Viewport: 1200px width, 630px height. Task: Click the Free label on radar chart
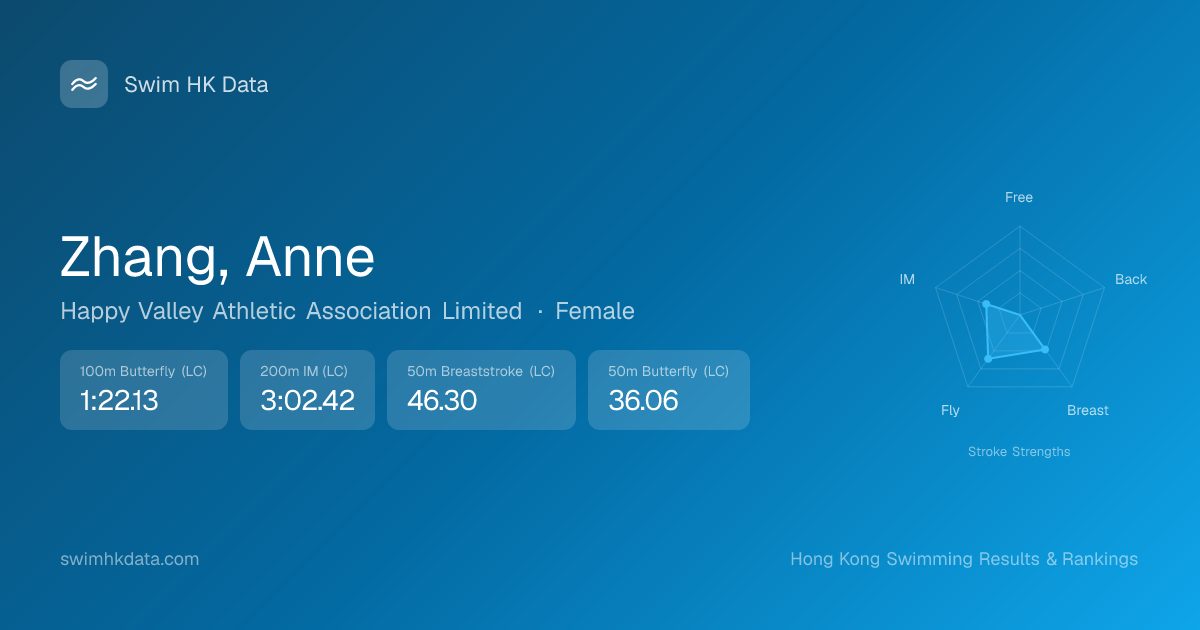(1019, 197)
